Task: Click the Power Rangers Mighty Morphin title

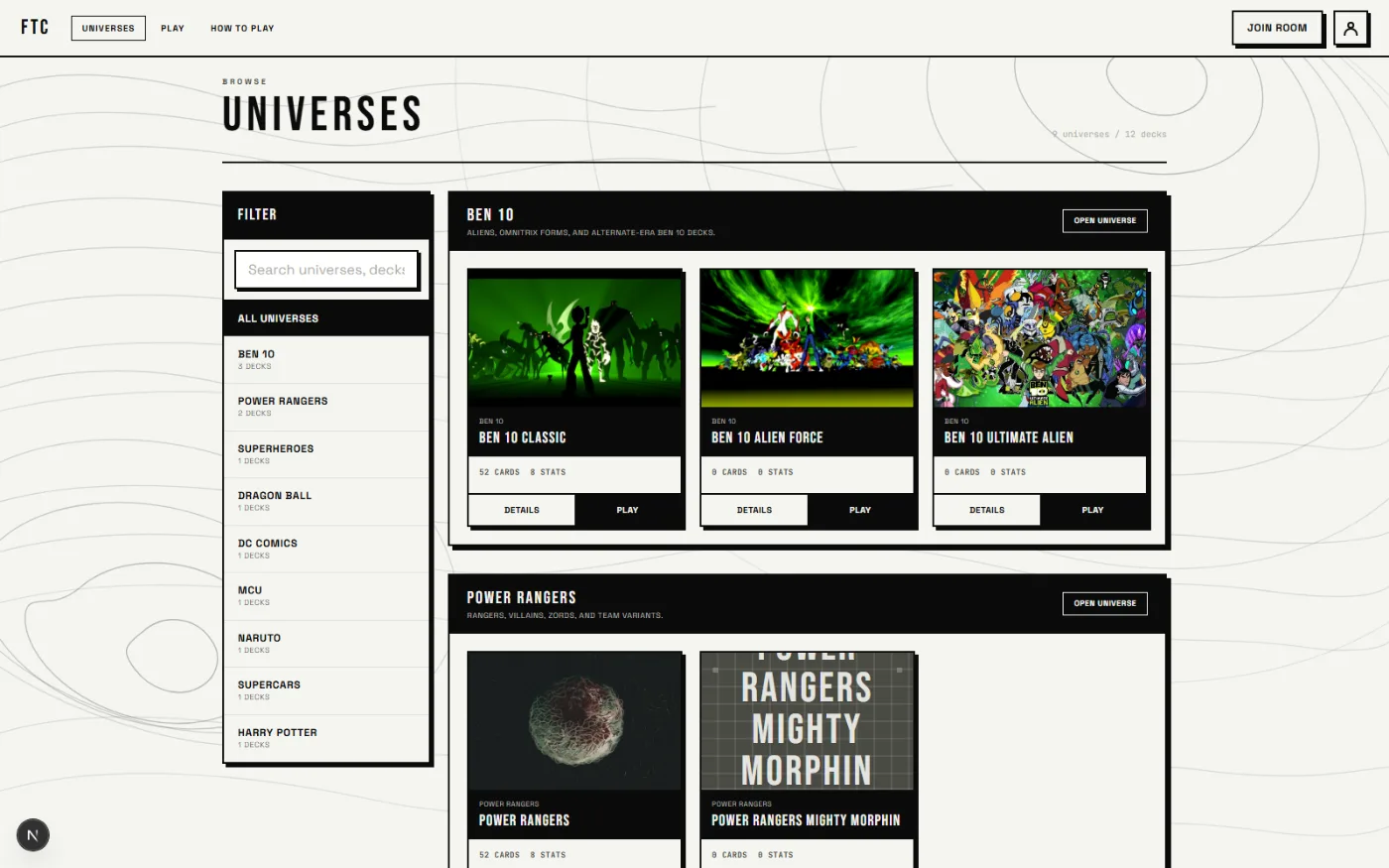Action: pos(806,820)
